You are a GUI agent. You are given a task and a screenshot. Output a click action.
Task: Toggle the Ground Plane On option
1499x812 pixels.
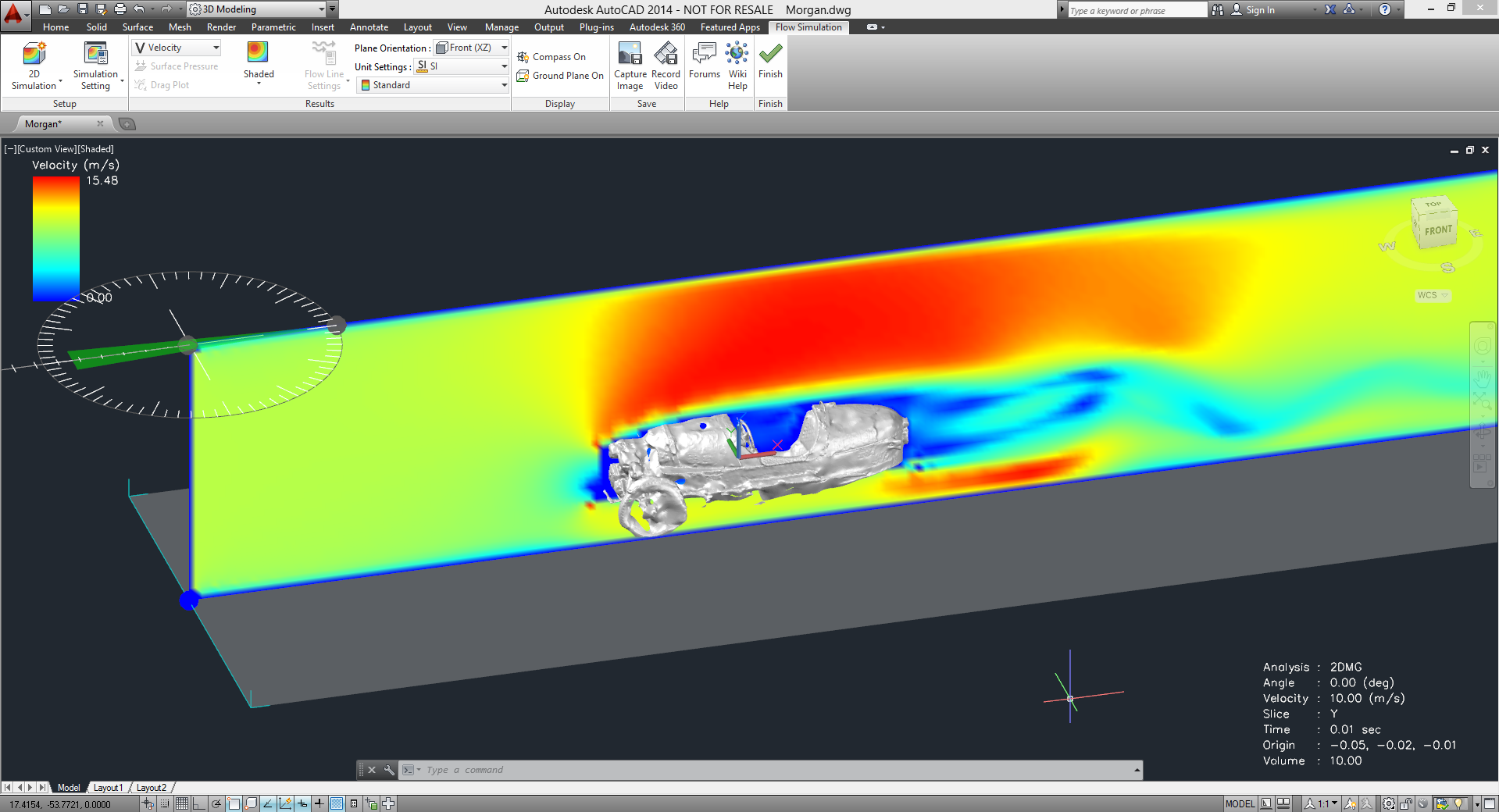560,76
